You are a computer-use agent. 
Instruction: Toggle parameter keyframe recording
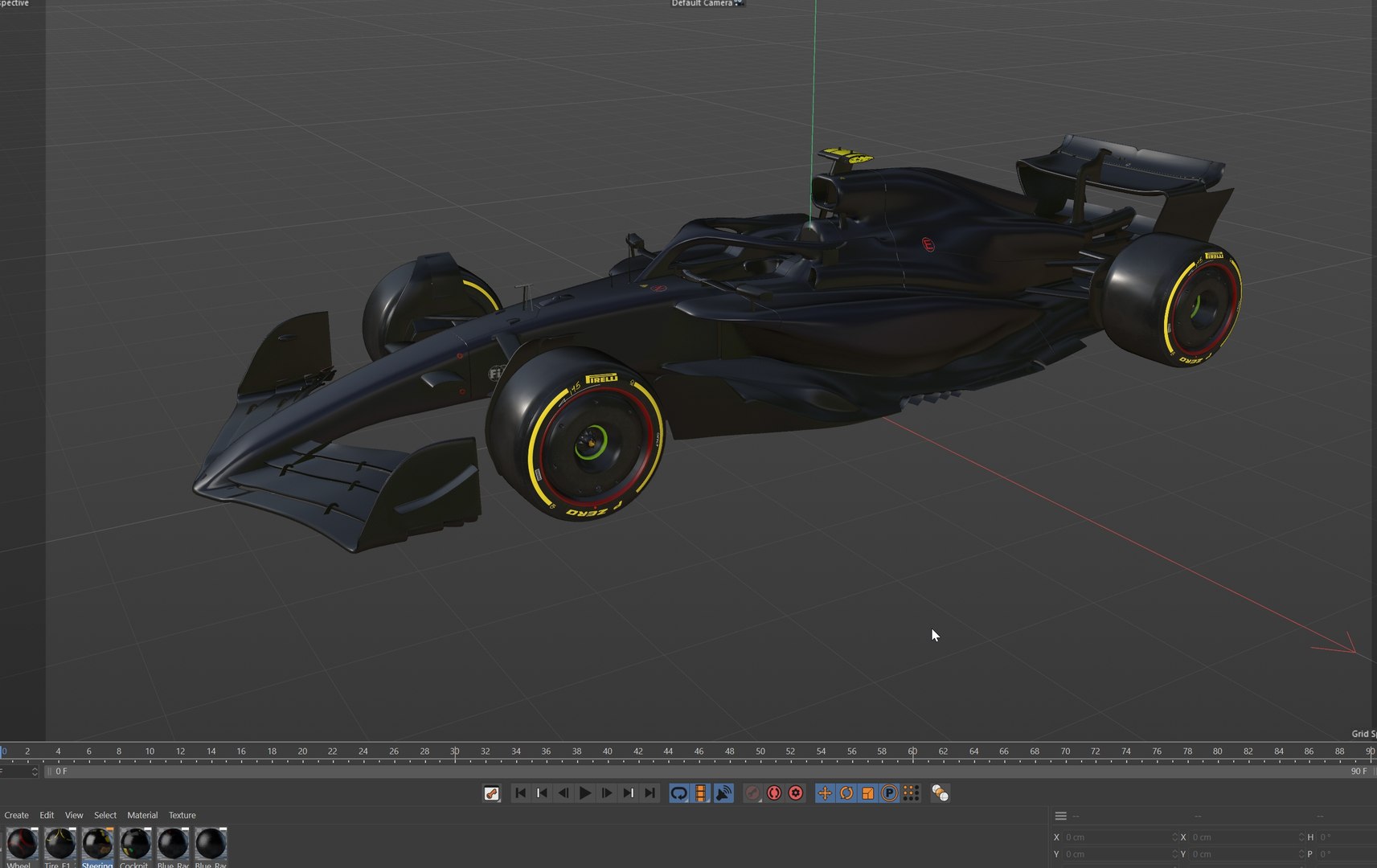click(890, 793)
